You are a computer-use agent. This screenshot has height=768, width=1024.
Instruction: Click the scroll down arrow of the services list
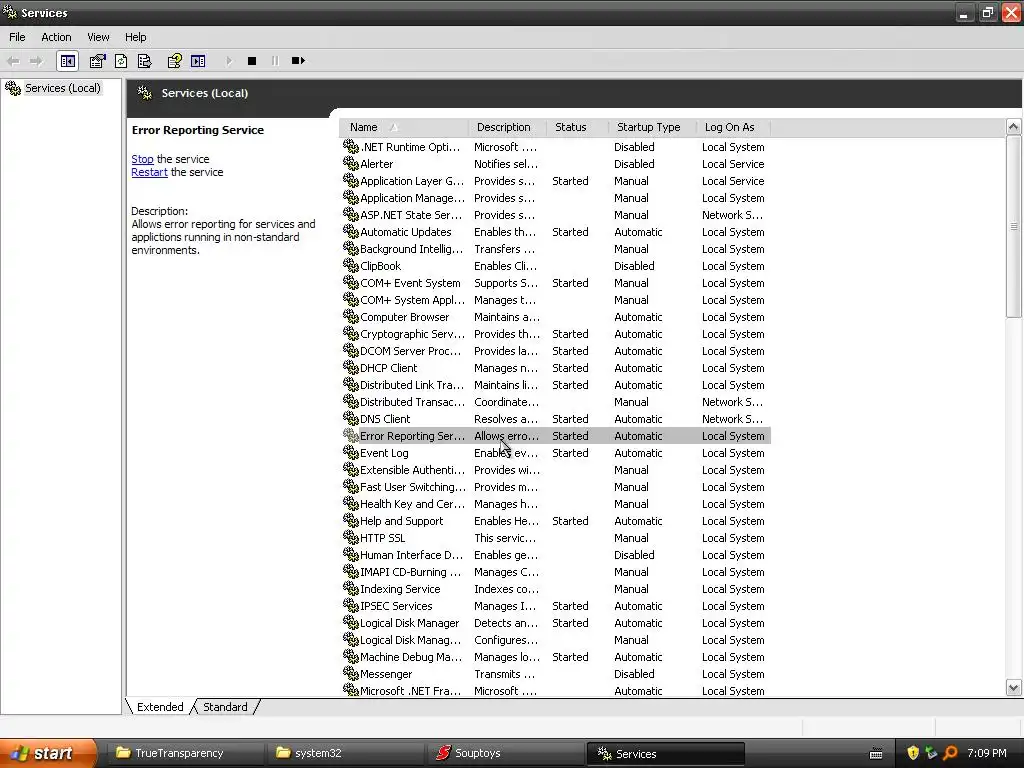tap(1014, 687)
